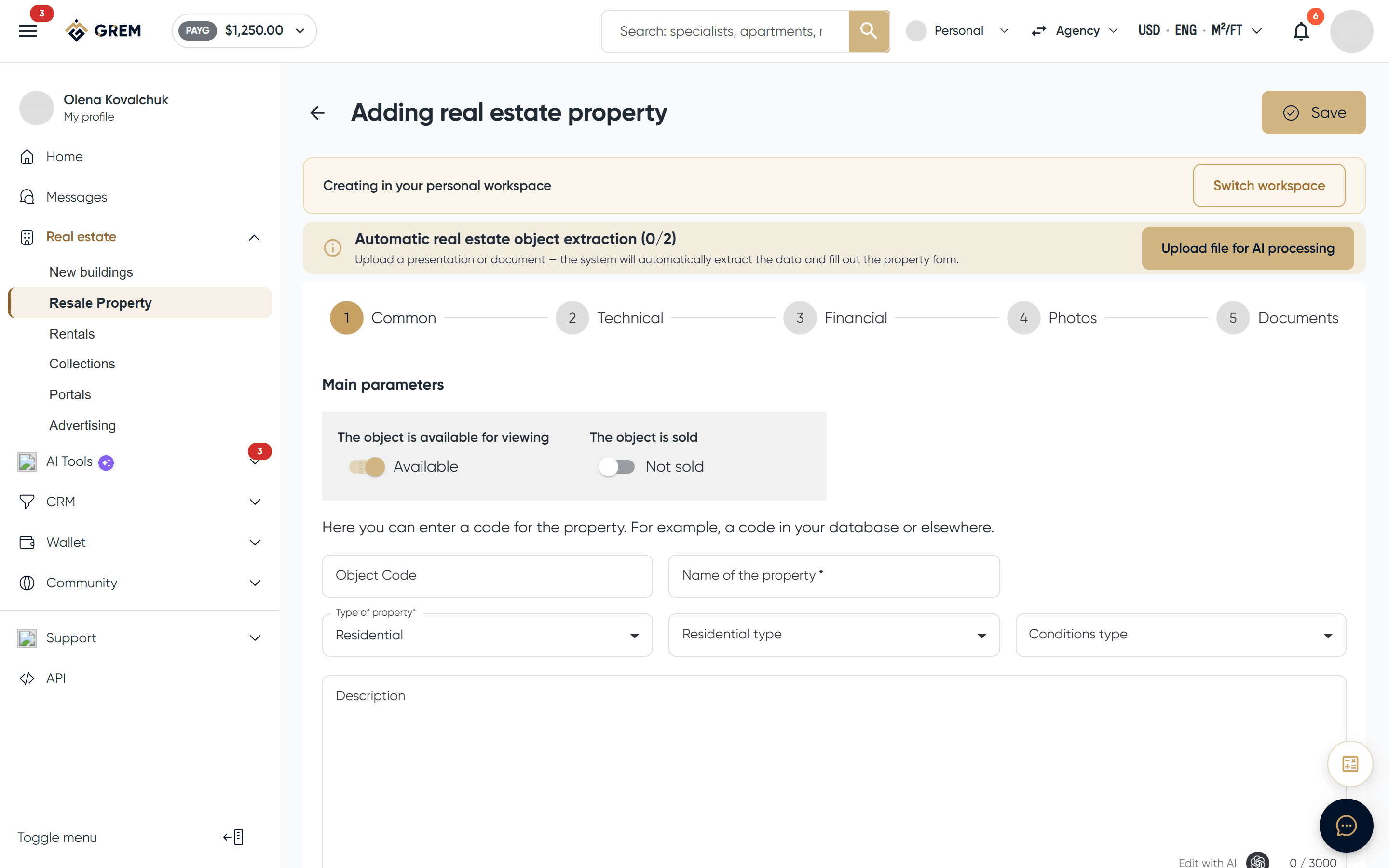Click the info icon in AI extraction banner
Screen dimensions: 1389x868
(x=333, y=248)
